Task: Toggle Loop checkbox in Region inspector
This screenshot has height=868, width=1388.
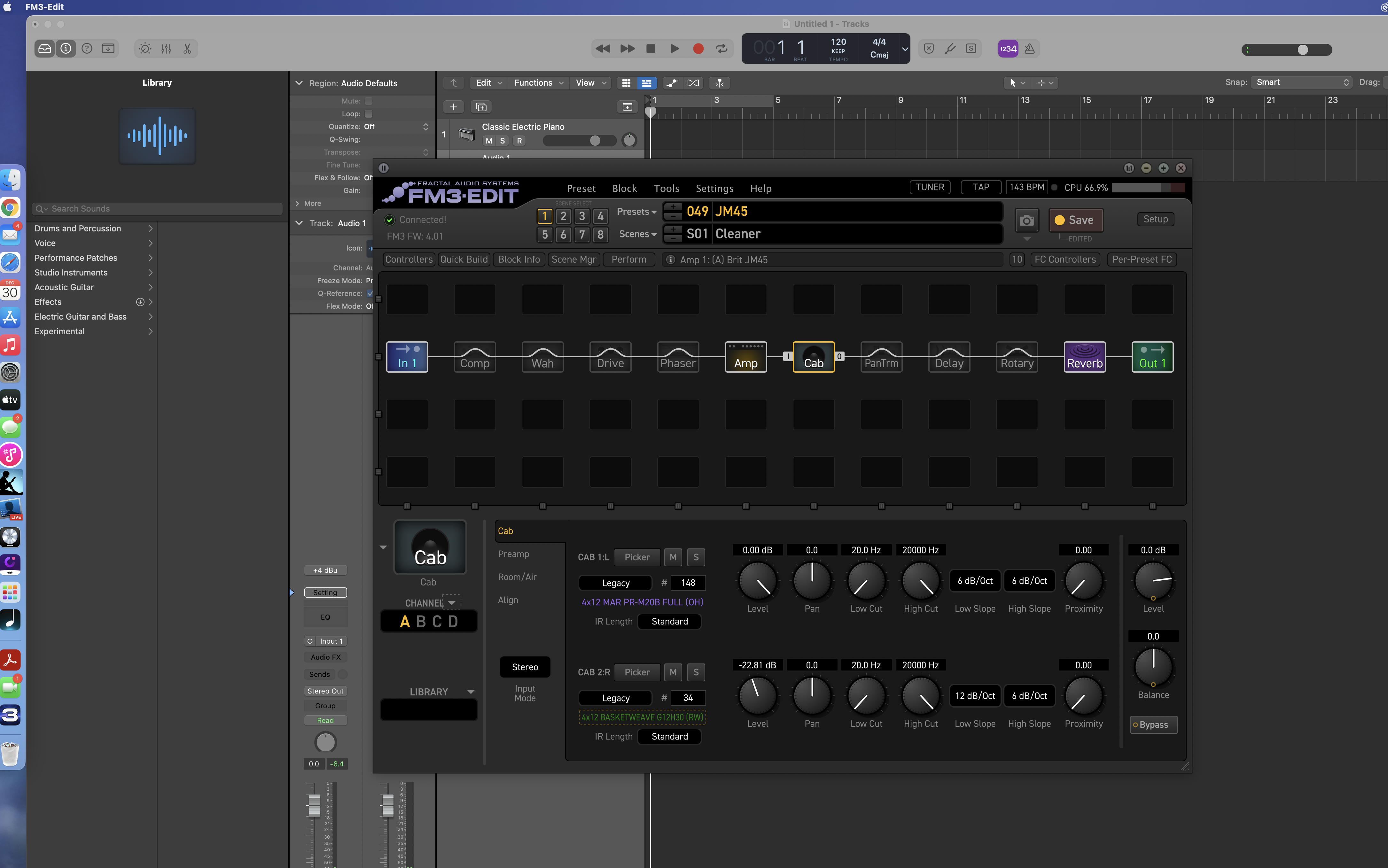Action: pos(369,114)
